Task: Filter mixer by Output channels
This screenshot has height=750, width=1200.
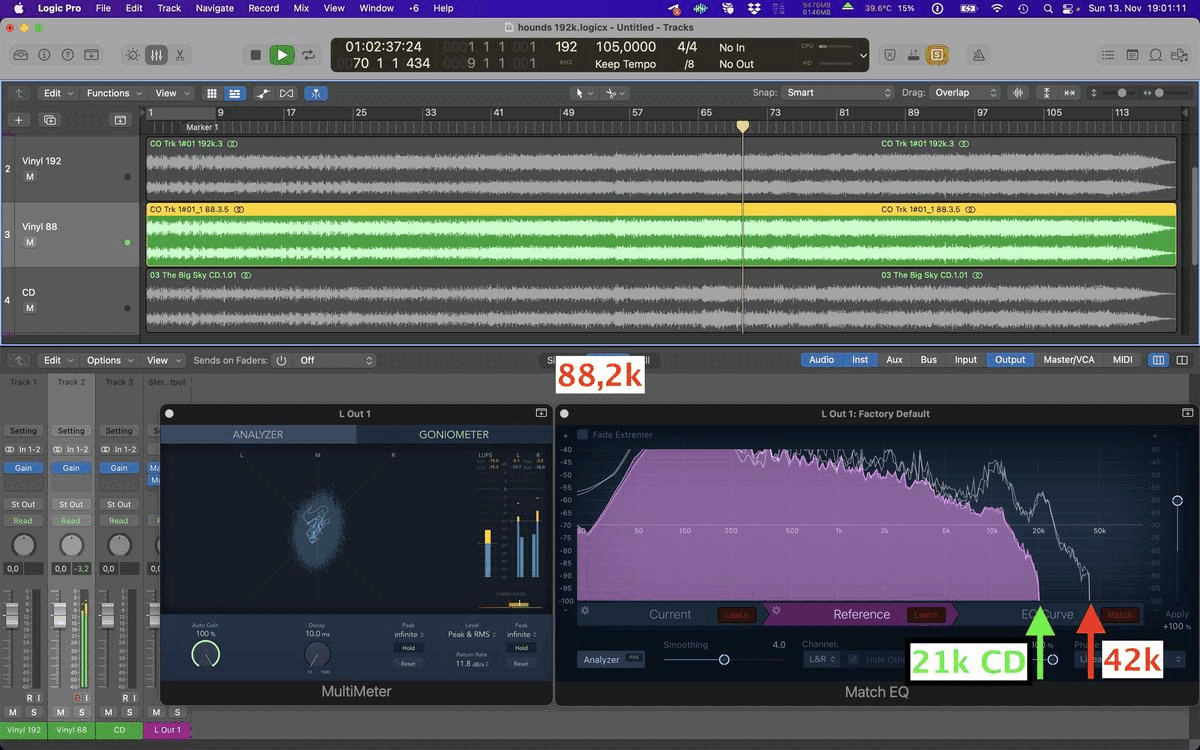Action: 1009,360
